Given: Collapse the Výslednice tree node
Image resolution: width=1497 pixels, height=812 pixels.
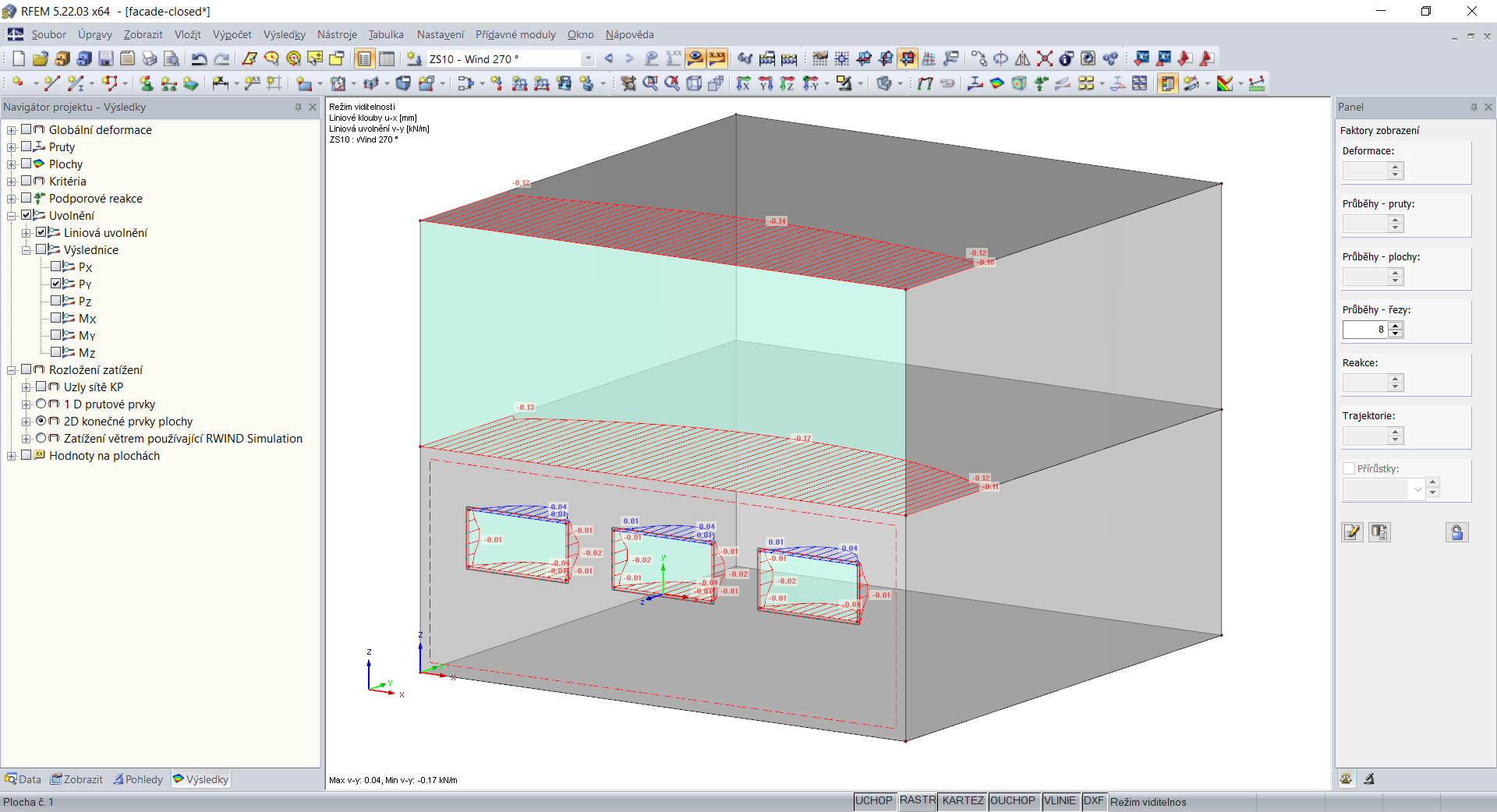Looking at the screenshot, I should 26,250.
